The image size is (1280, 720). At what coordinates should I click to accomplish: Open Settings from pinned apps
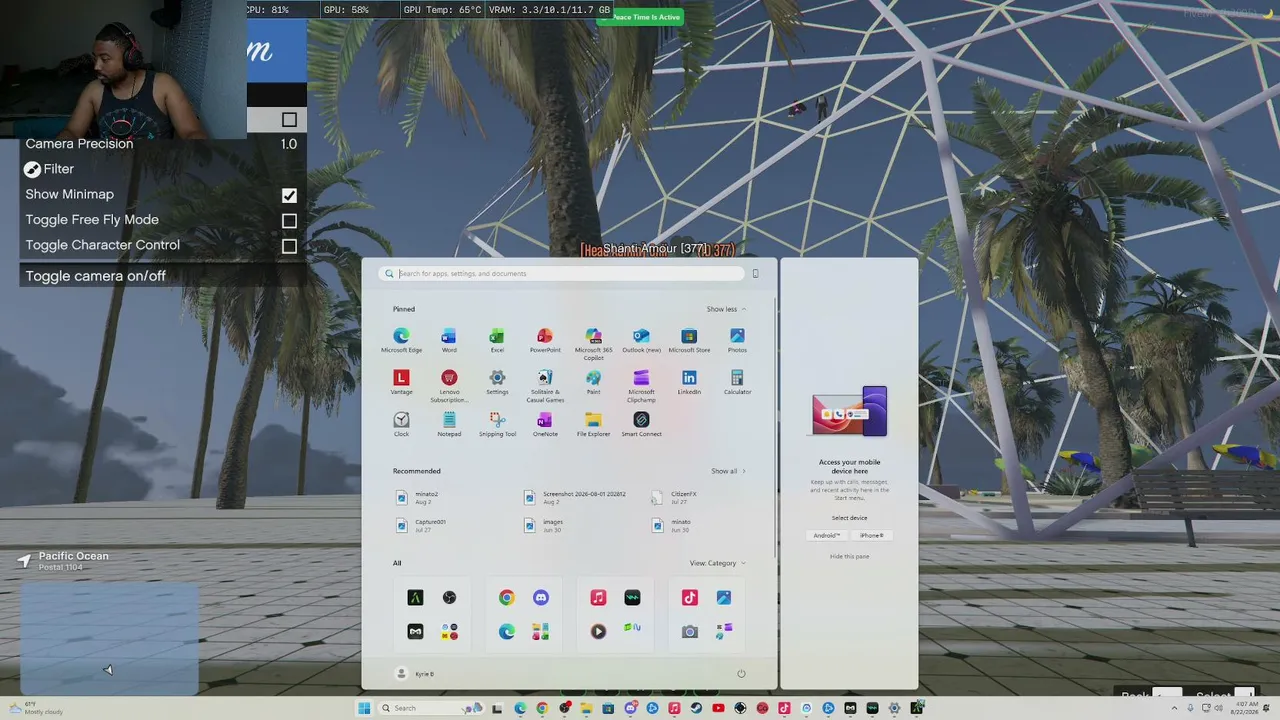point(497,382)
